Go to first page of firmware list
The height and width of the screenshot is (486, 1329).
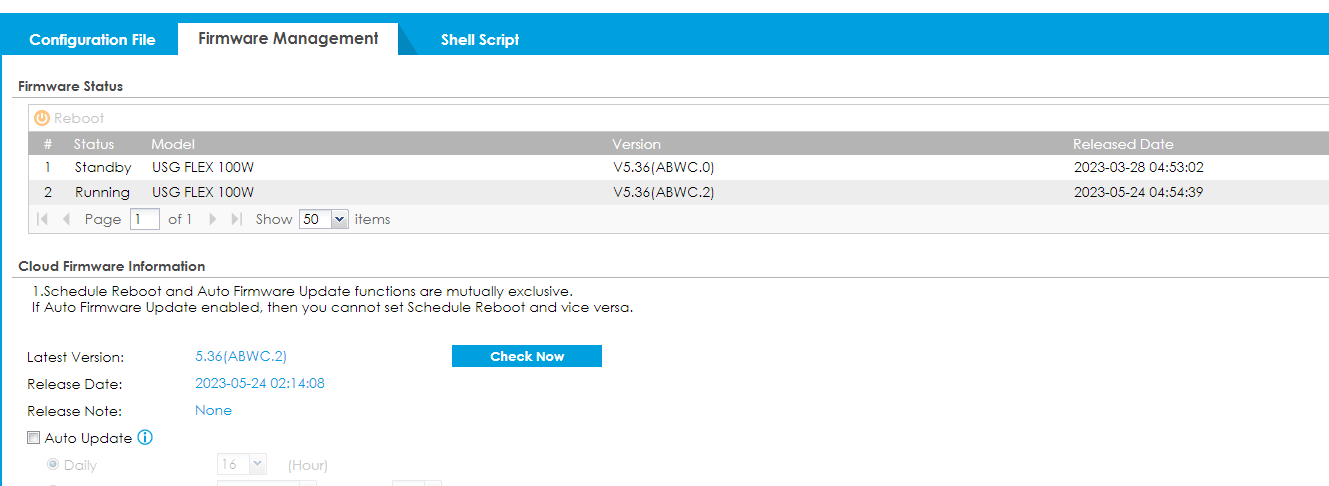pos(43,219)
